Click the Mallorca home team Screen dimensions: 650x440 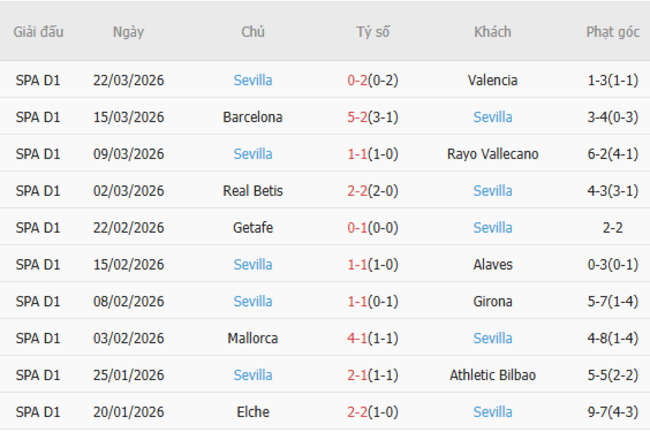tap(253, 339)
